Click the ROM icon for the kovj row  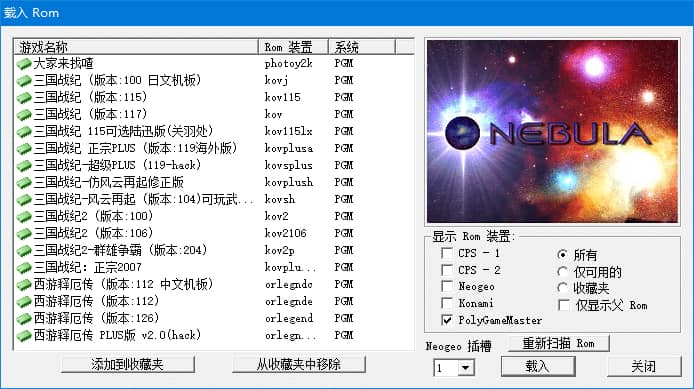coord(24,81)
